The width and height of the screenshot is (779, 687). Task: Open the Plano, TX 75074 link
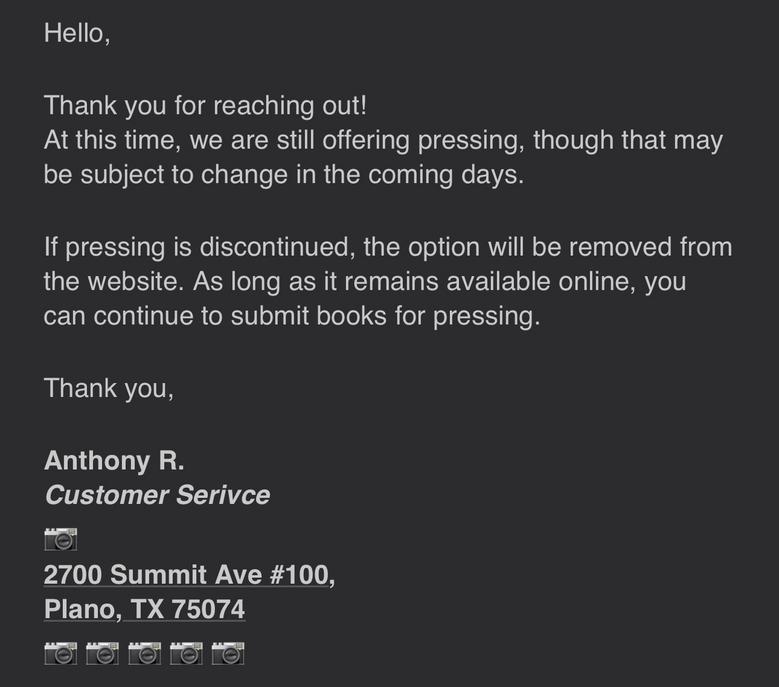pos(144,609)
